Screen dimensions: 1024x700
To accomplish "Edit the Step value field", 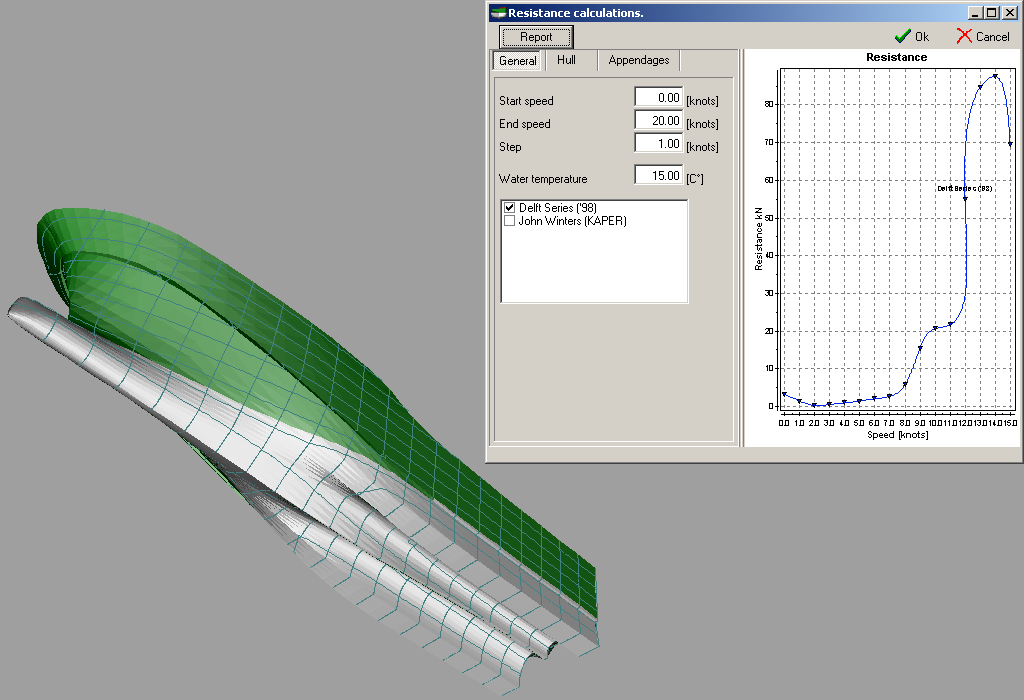I will [x=659, y=143].
